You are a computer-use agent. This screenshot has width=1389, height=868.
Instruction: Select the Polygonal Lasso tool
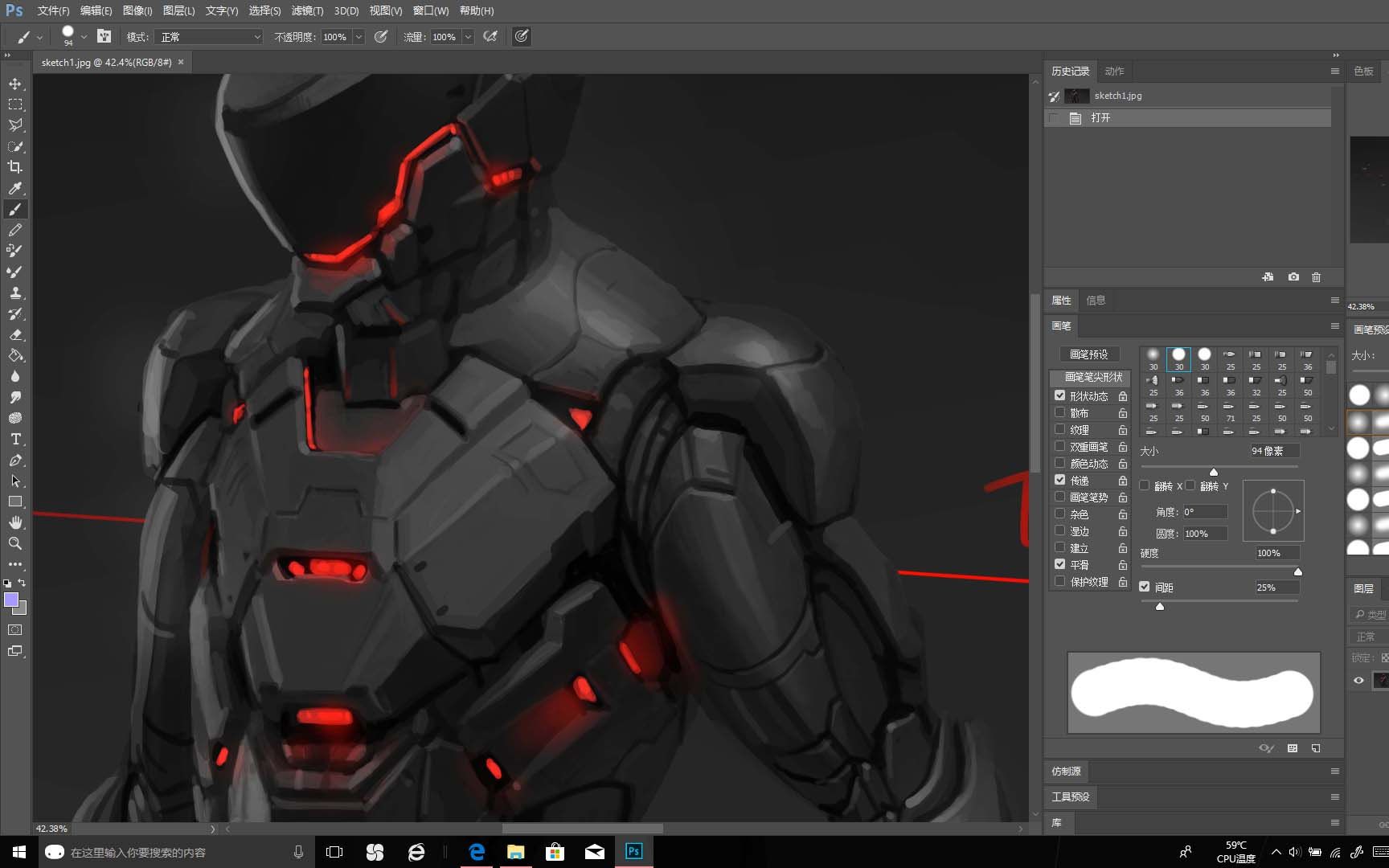point(15,125)
